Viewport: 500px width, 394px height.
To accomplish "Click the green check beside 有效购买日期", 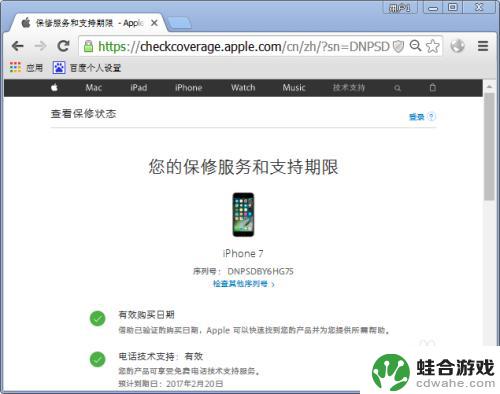I will (x=97, y=318).
